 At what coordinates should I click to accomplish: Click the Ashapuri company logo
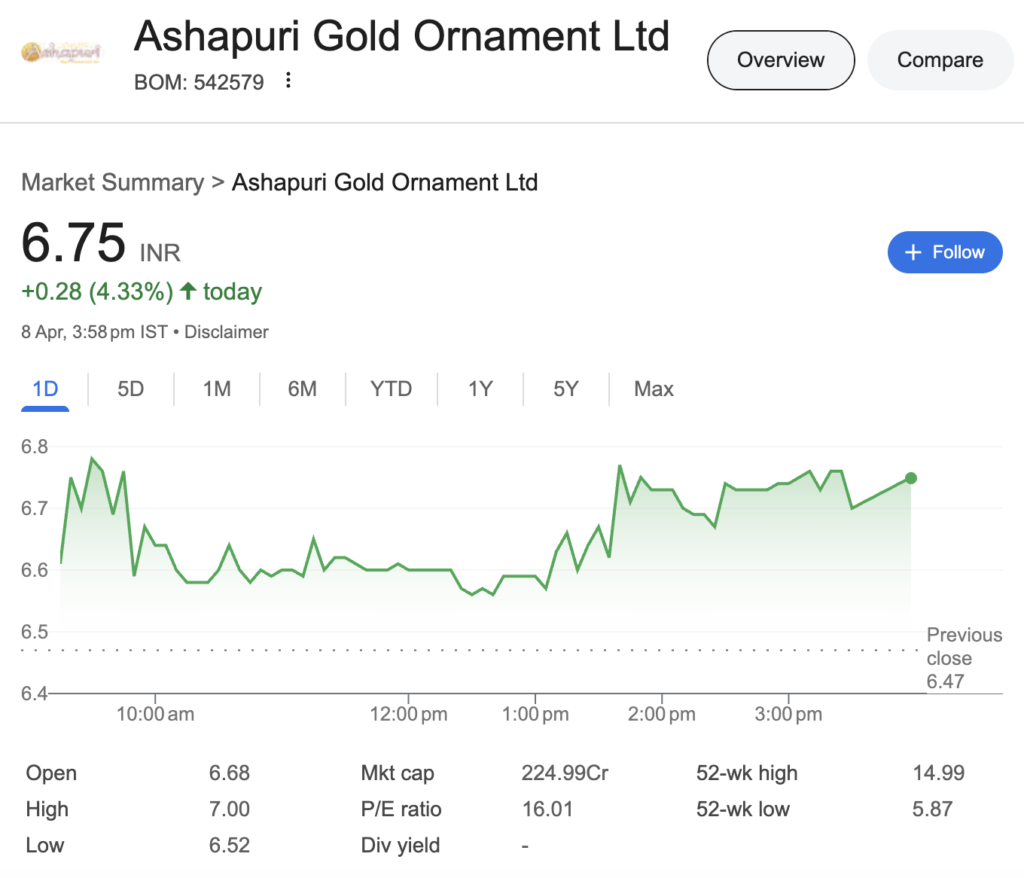(x=61, y=52)
